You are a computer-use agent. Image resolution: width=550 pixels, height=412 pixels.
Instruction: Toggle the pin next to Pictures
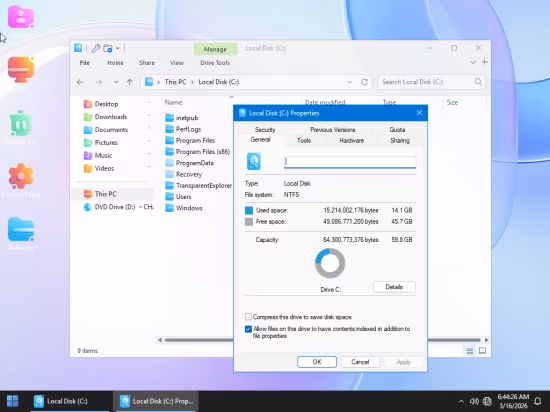[149, 141]
